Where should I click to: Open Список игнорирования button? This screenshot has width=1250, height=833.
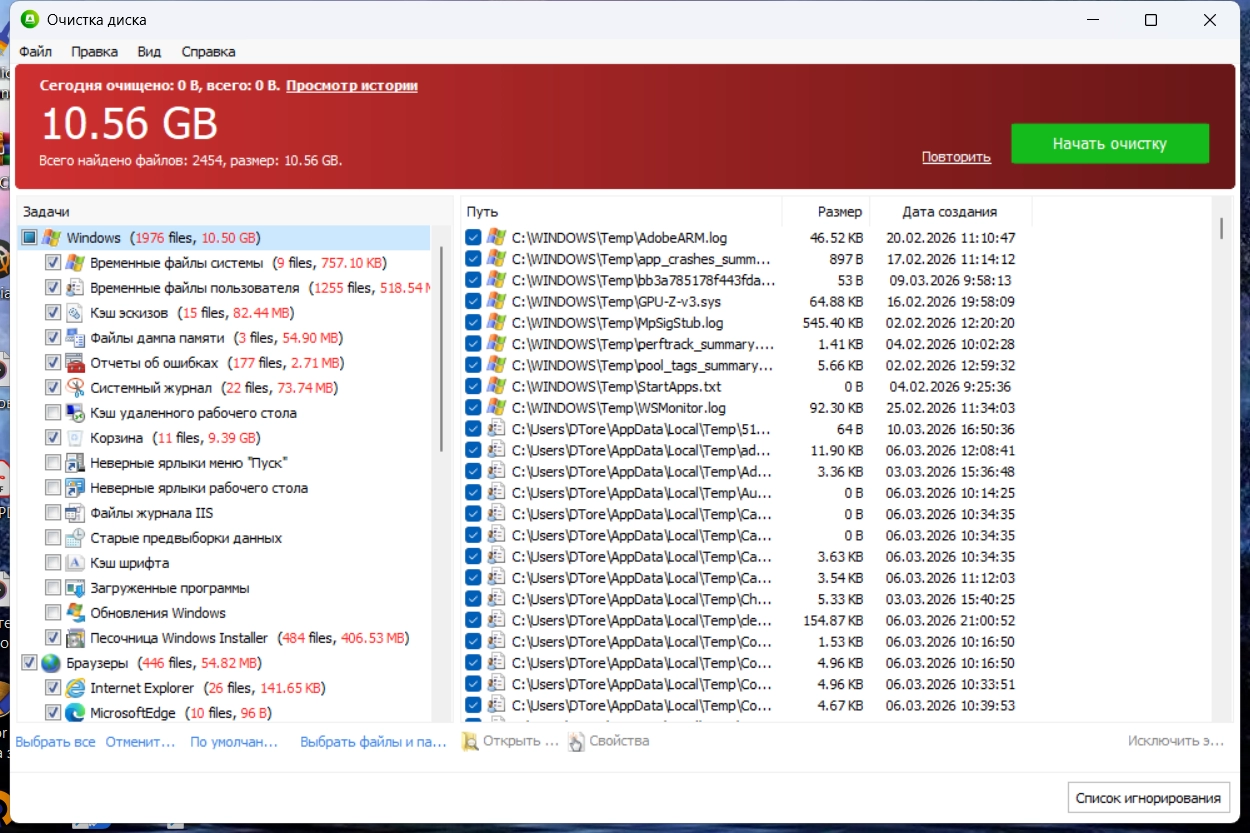[x=1149, y=798]
